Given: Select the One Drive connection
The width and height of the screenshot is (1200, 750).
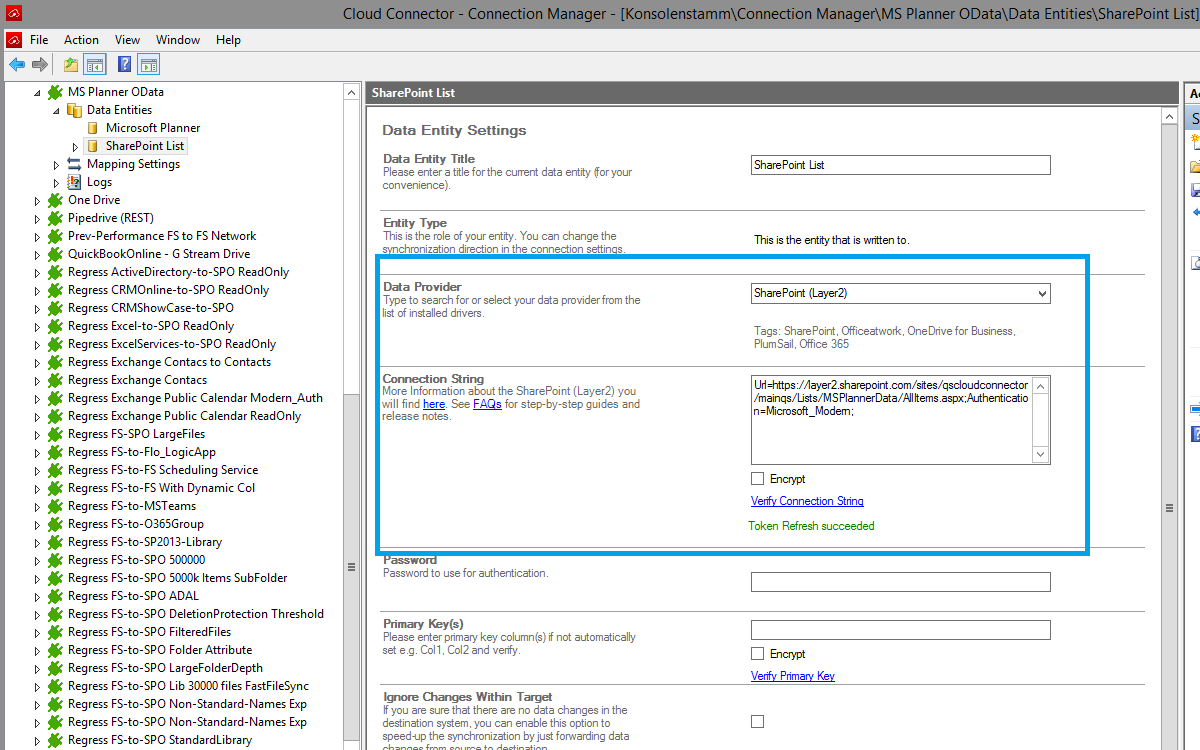Looking at the screenshot, I should [93, 200].
